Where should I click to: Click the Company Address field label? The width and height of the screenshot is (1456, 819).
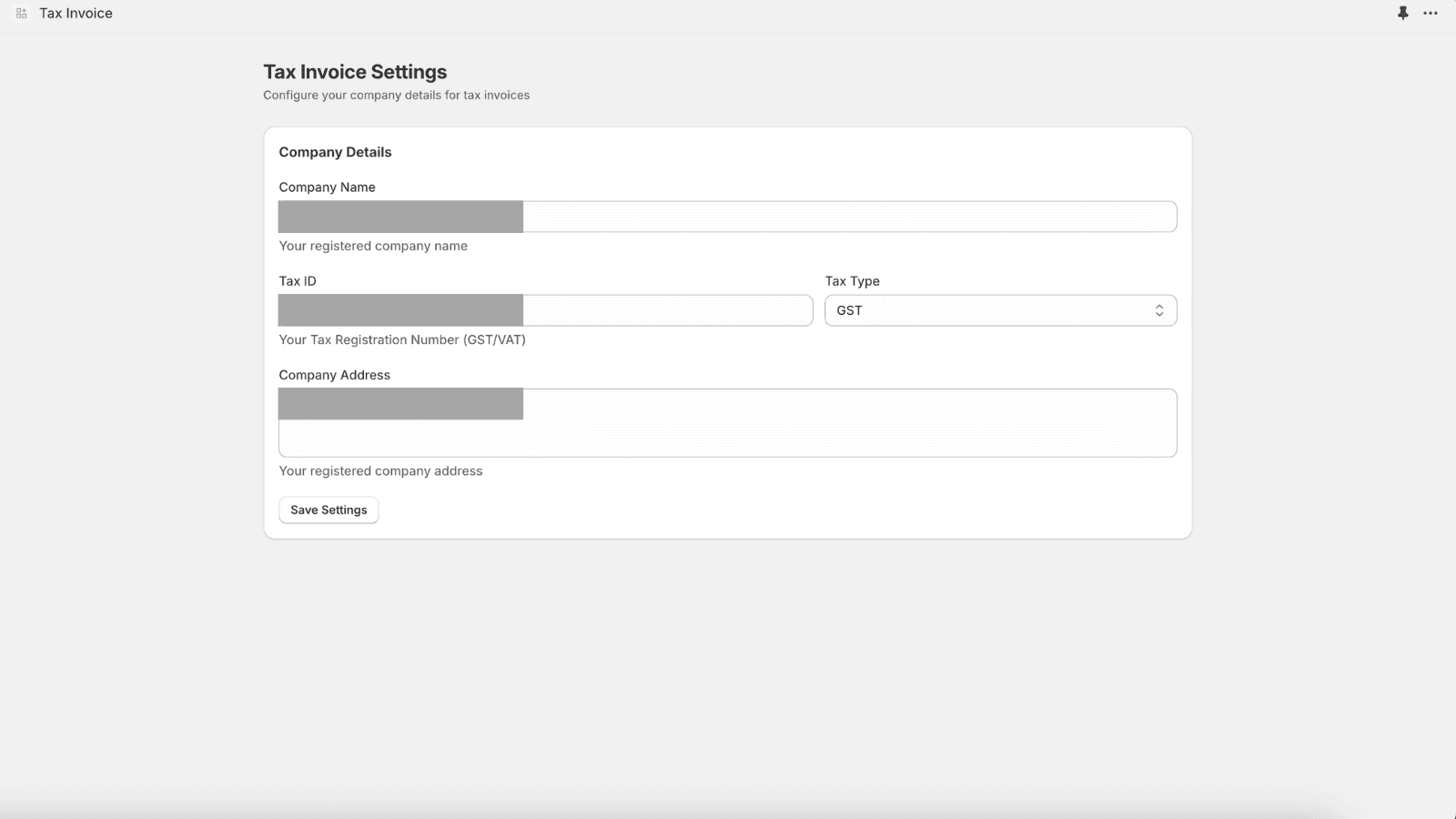point(334,375)
